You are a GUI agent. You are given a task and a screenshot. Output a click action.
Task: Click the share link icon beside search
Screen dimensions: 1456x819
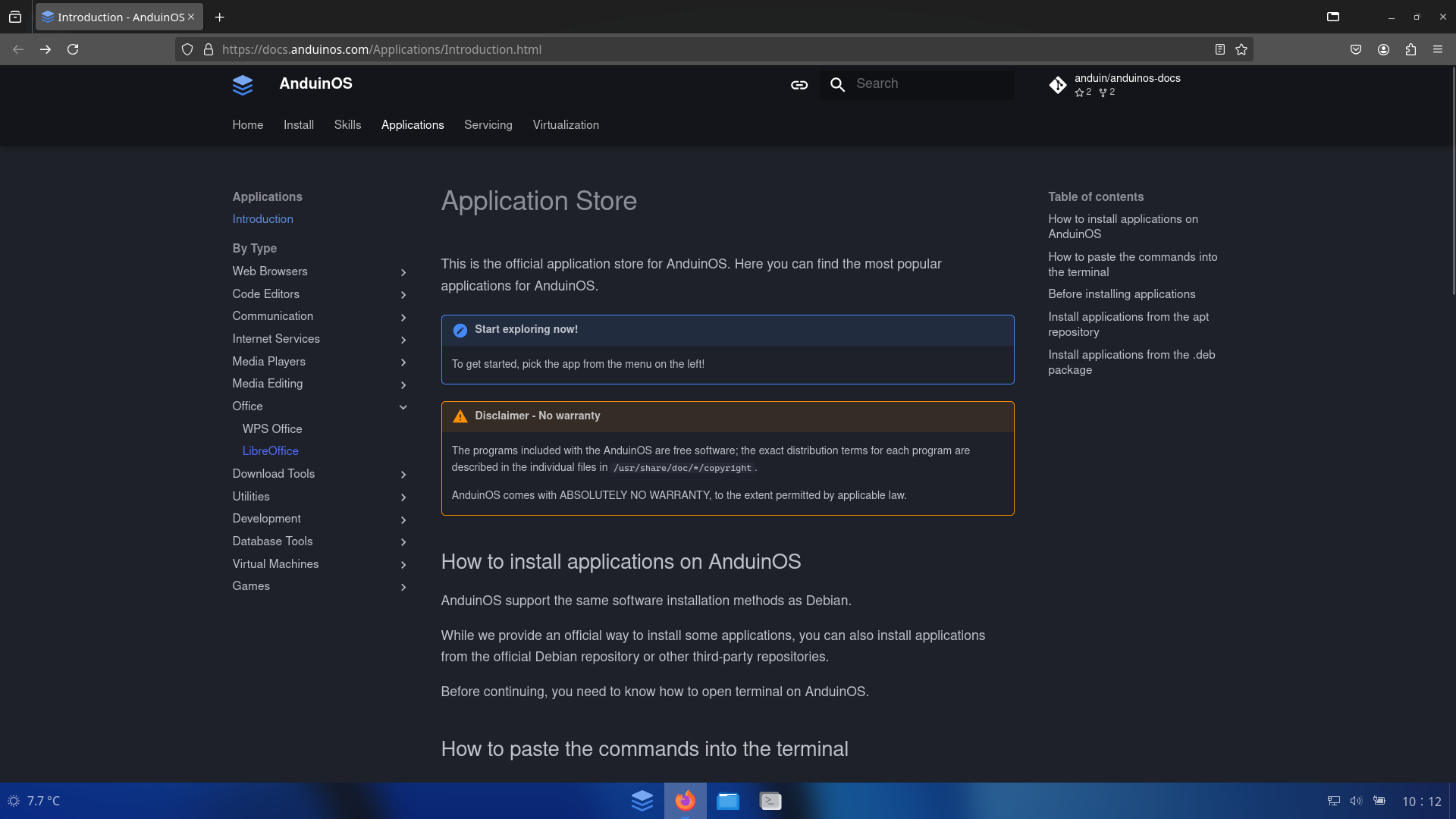tap(799, 85)
